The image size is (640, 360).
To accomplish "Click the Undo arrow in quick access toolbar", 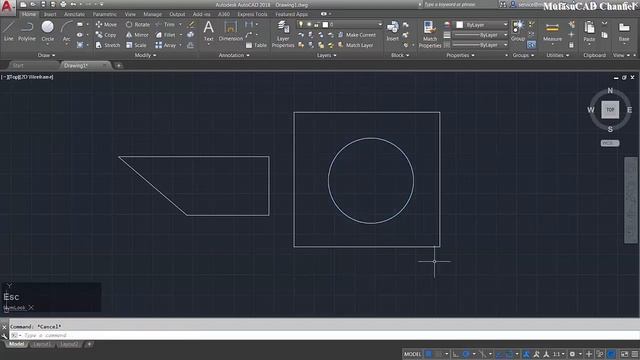I will point(73,4).
